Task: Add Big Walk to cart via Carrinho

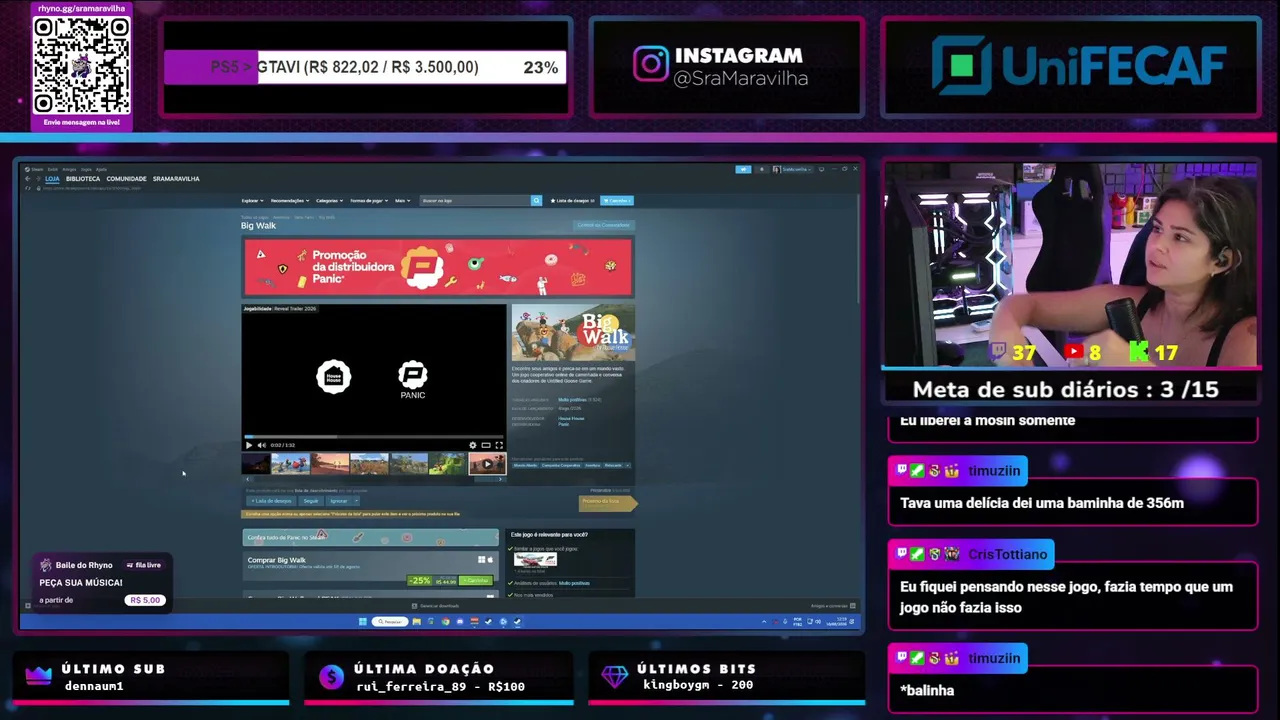Action: point(476,580)
